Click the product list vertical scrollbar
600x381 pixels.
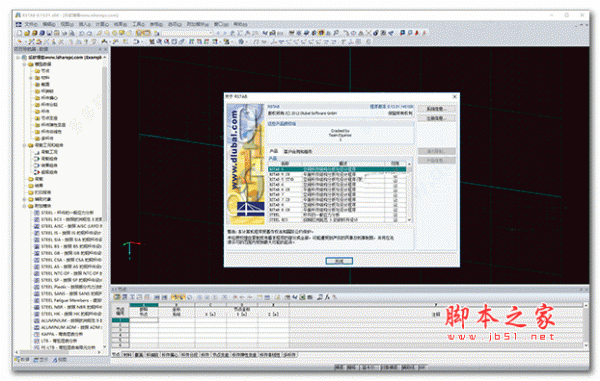(409, 192)
